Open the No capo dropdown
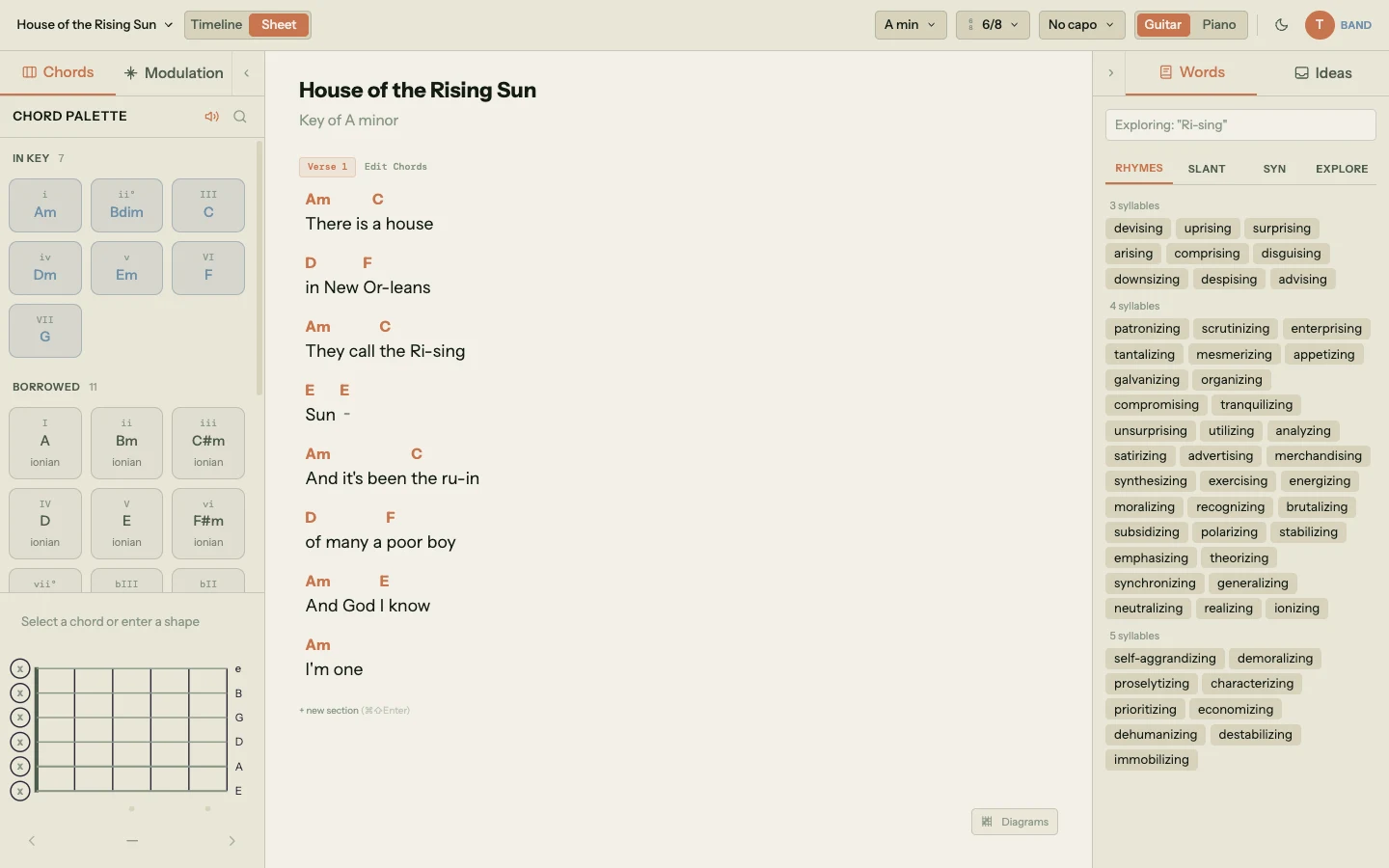1389x868 pixels. click(x=1078, y=25)
